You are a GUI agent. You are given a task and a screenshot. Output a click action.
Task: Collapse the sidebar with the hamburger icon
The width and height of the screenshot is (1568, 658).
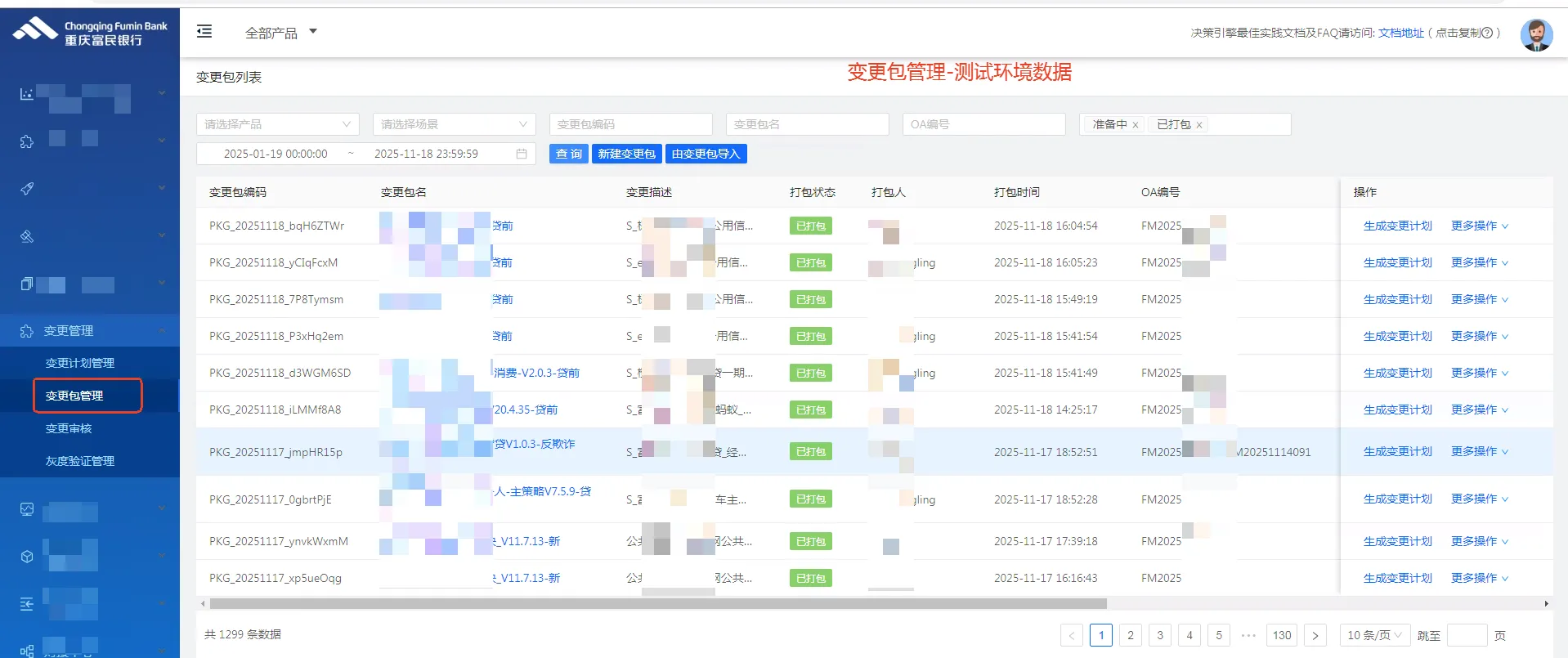point(204,32)
